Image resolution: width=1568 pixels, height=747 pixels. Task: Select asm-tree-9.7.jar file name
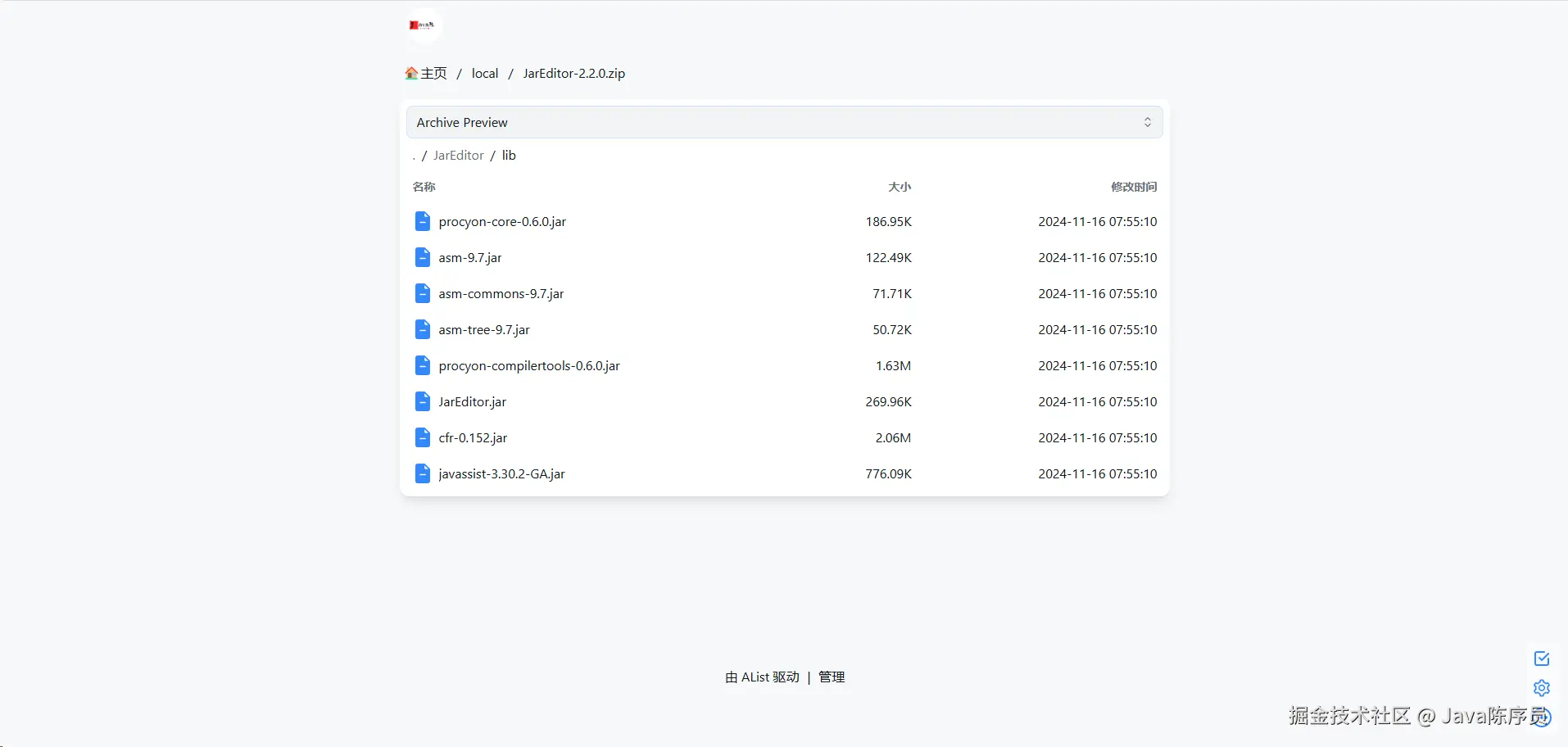(484, 330)
